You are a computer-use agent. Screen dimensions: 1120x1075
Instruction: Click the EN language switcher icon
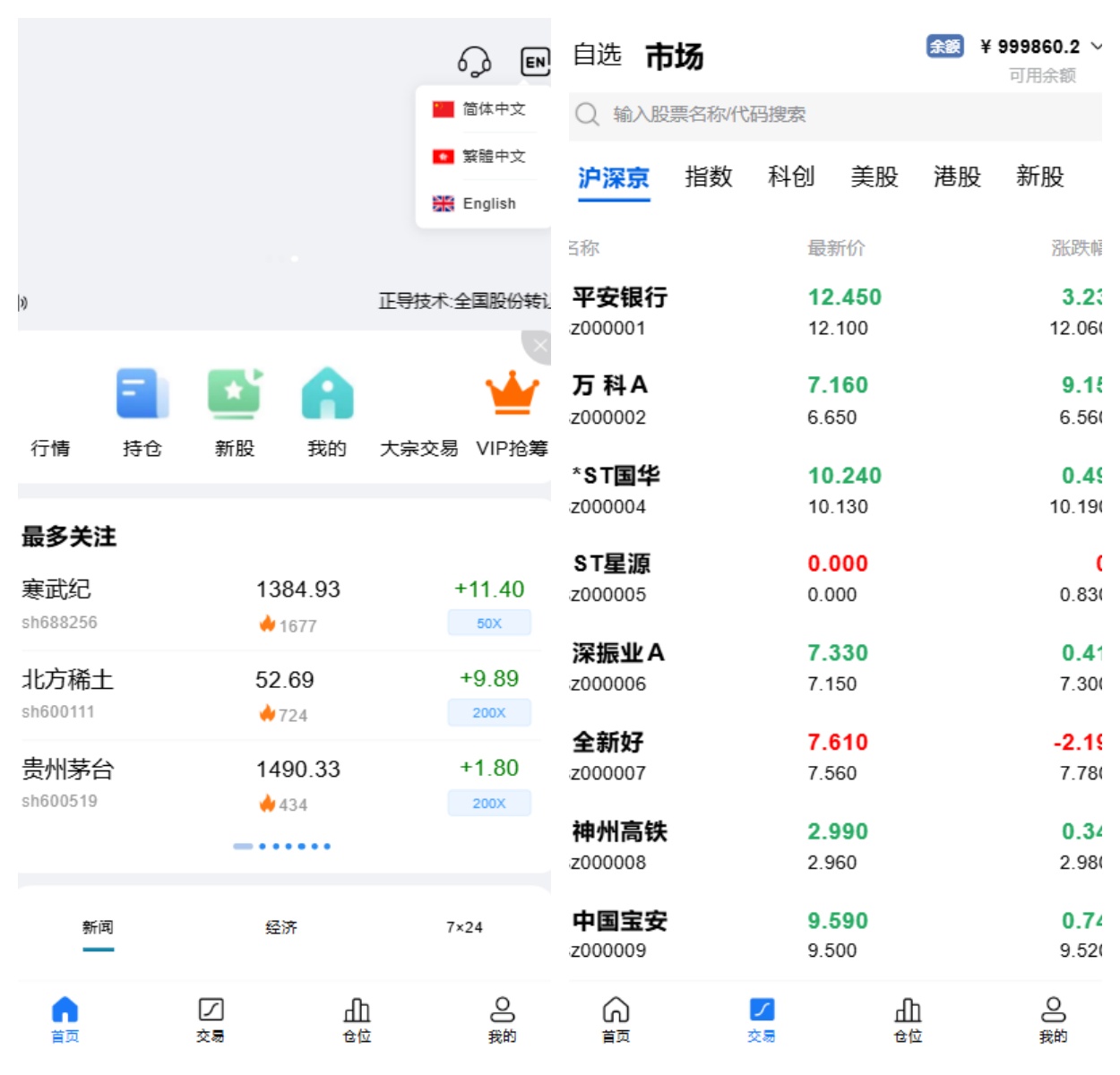(x=535, y=62)
